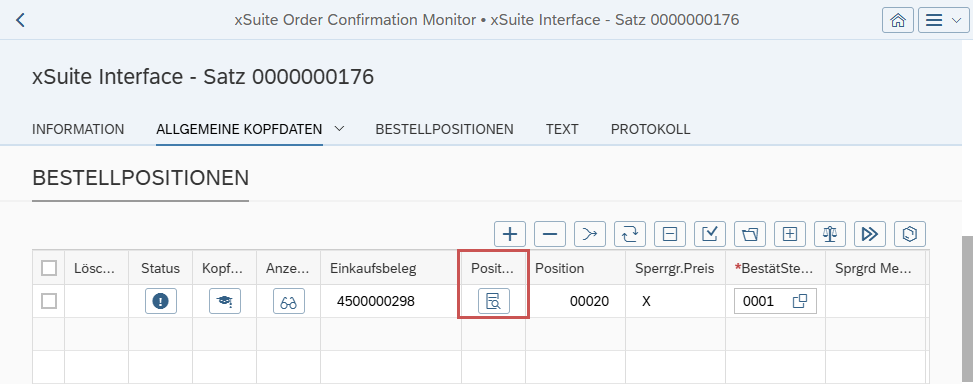Click the BESTELLPOSITIONEN section heading
The height and width of the screenshot is (384, 973).
pos(141,178)
